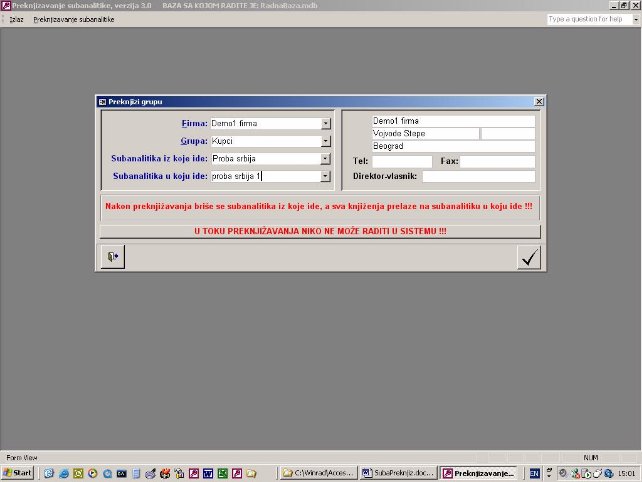Open the folder icon in quick launch

click(x=252, y=473)
